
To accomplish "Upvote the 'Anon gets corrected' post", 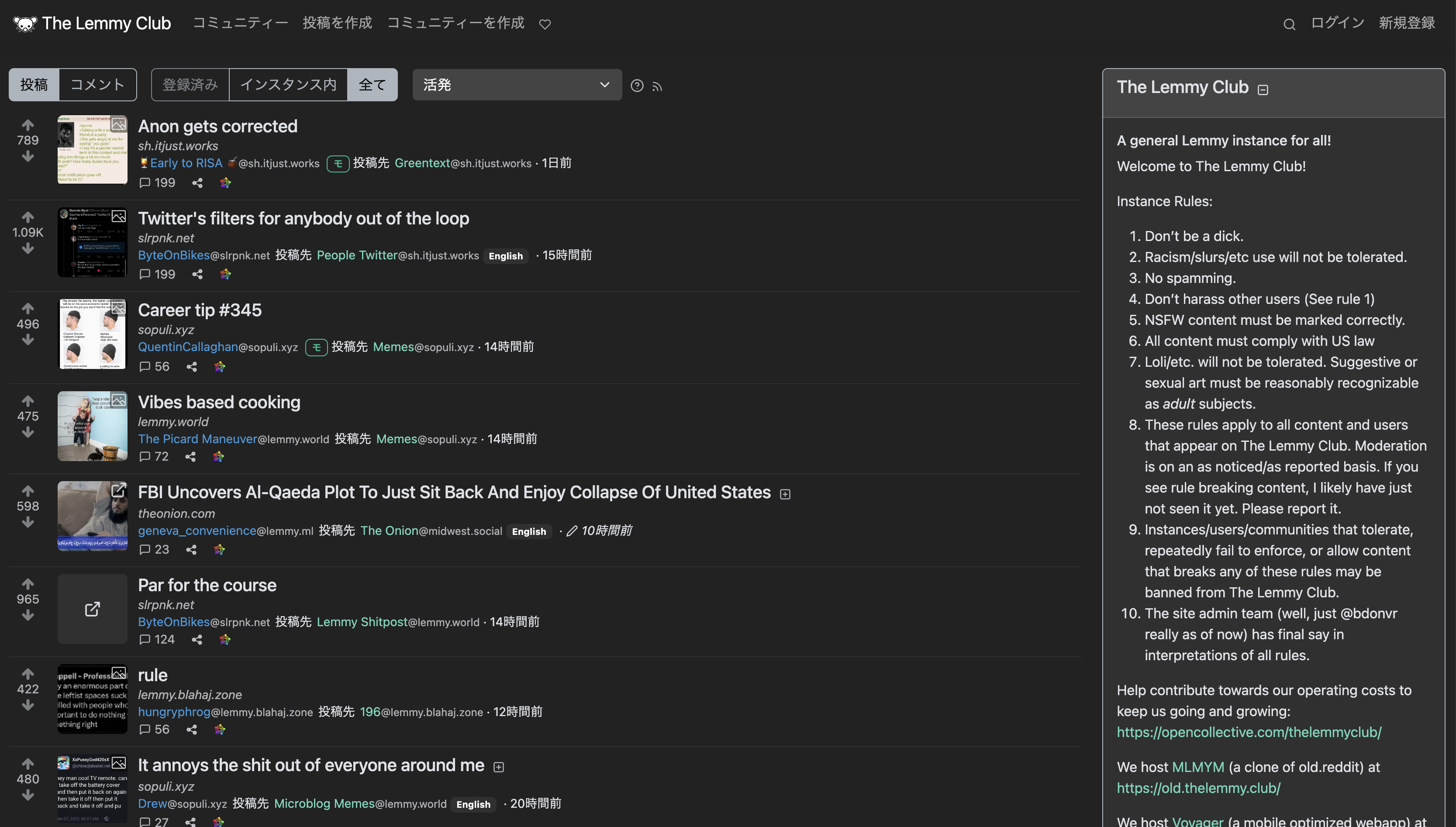I will point(28,125).
